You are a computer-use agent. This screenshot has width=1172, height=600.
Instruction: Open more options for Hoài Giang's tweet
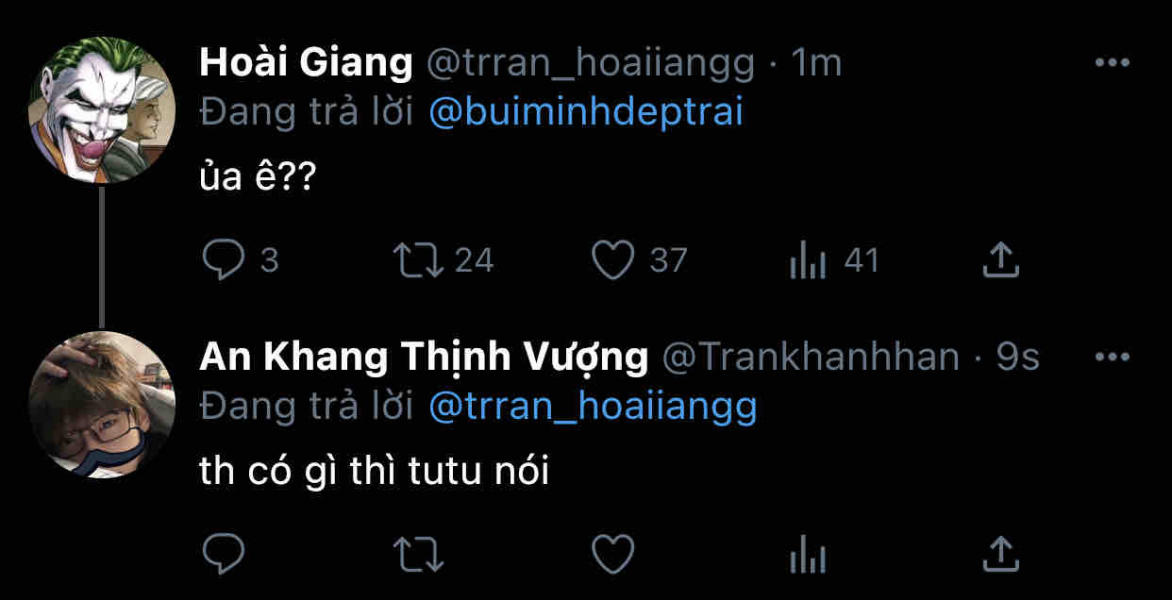[1111, 63]
